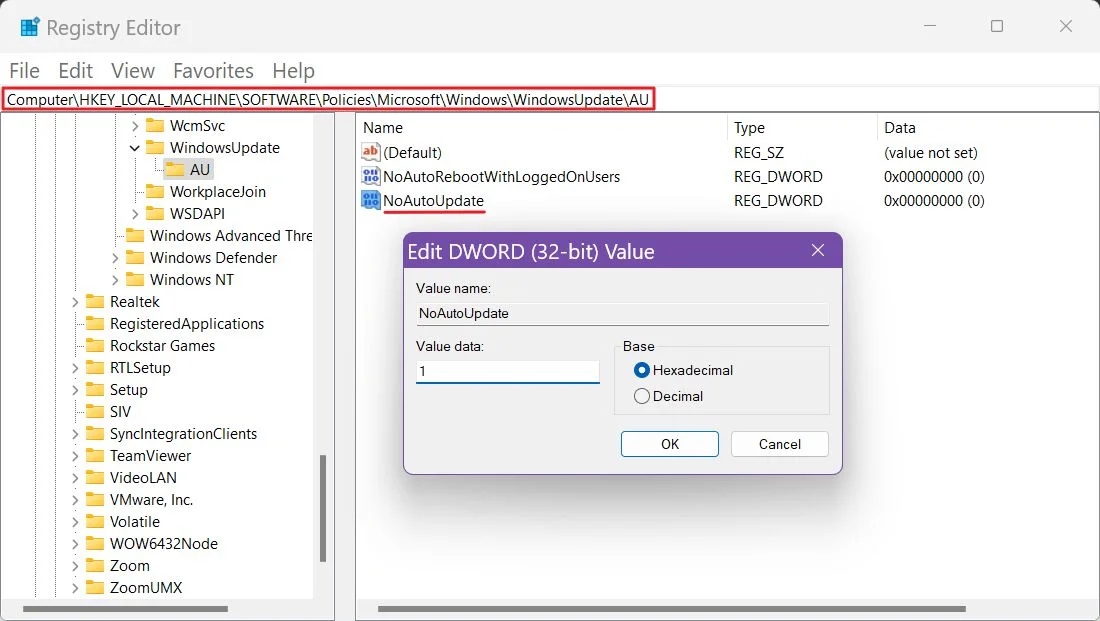Expand the Windows Defender key
The image size is (1100, 621).
tap(115, 258)
